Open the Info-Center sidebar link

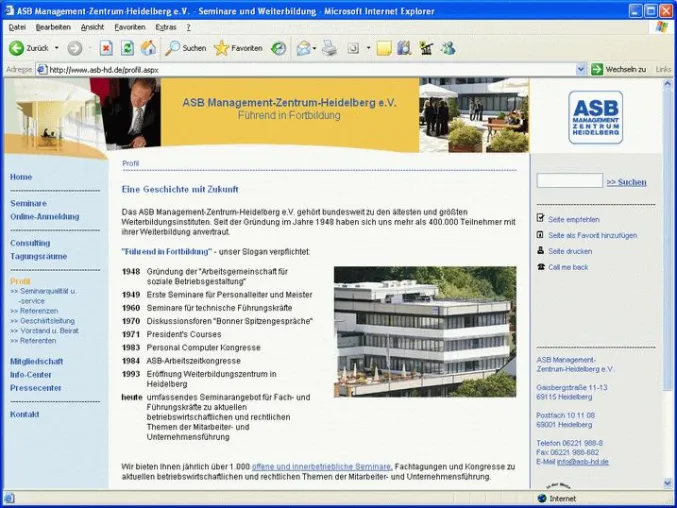click(x=31, y=375)
